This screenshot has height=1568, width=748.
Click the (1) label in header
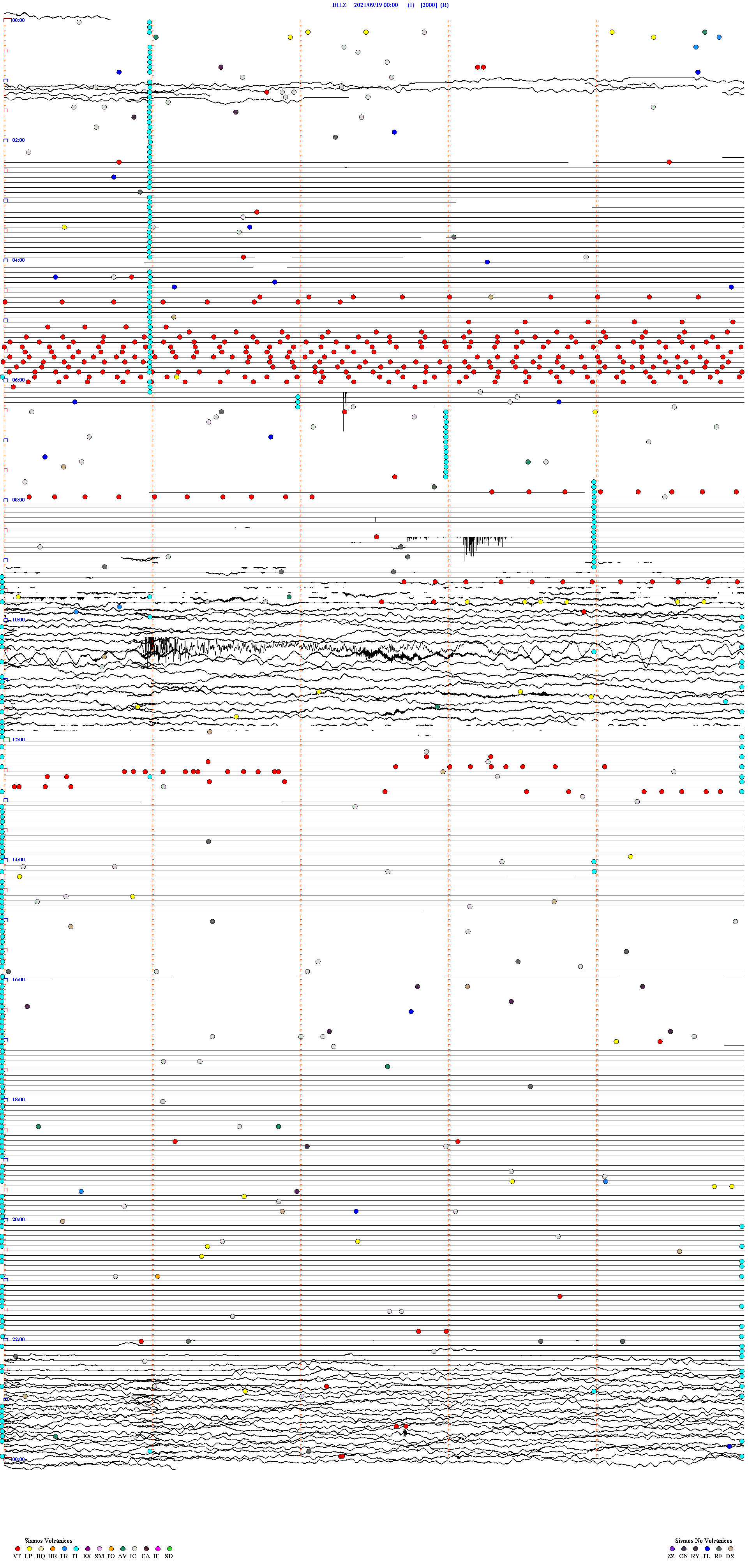(411, 5)
